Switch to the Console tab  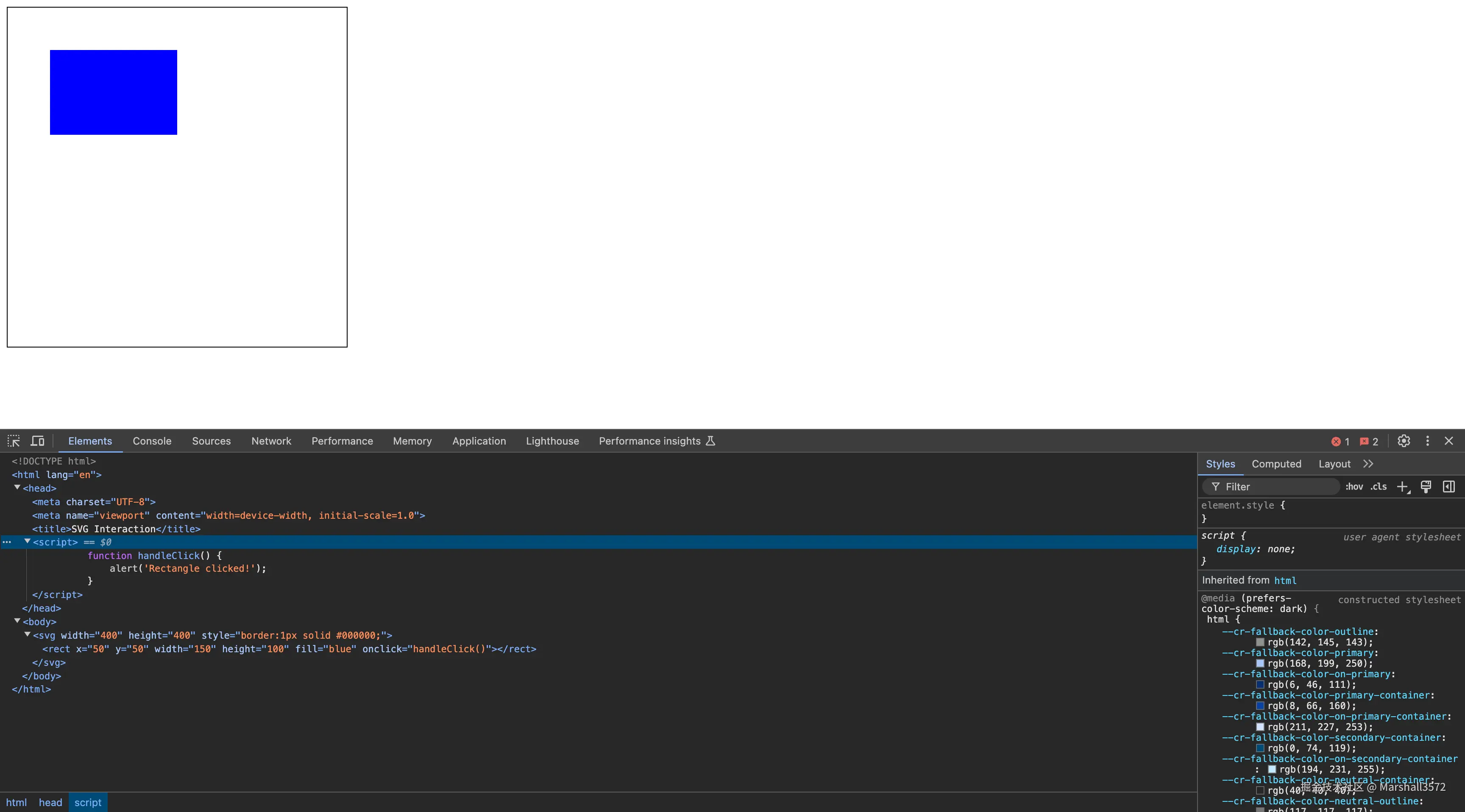pos(152,441)
